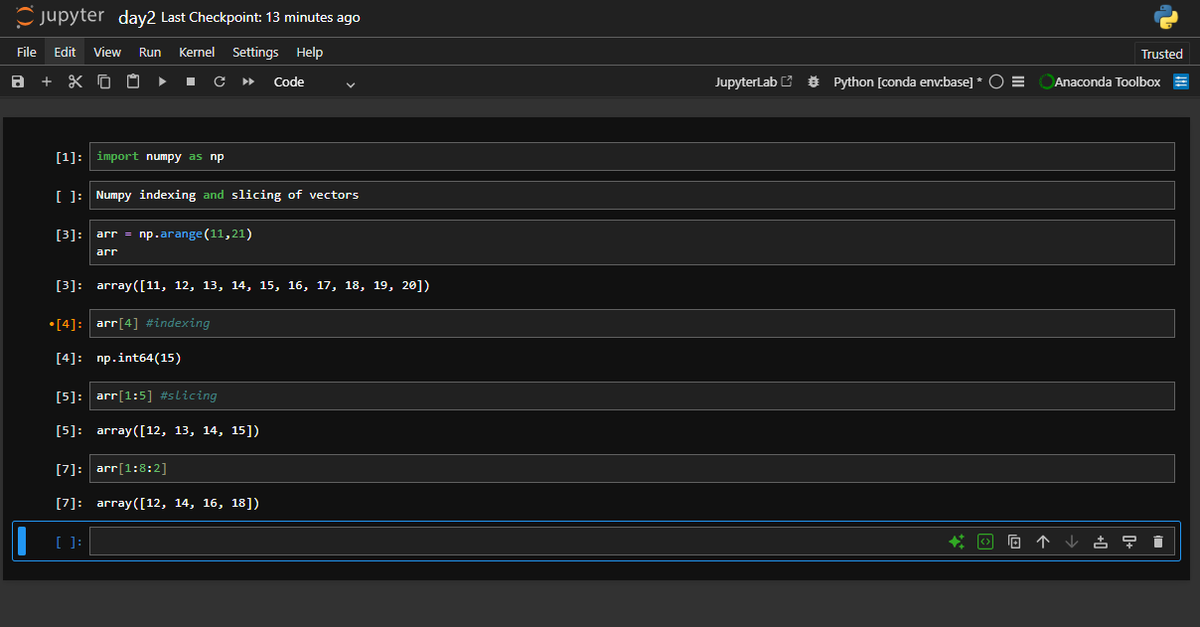
Task: Enable the debugger bug icon
Action: 814,82
